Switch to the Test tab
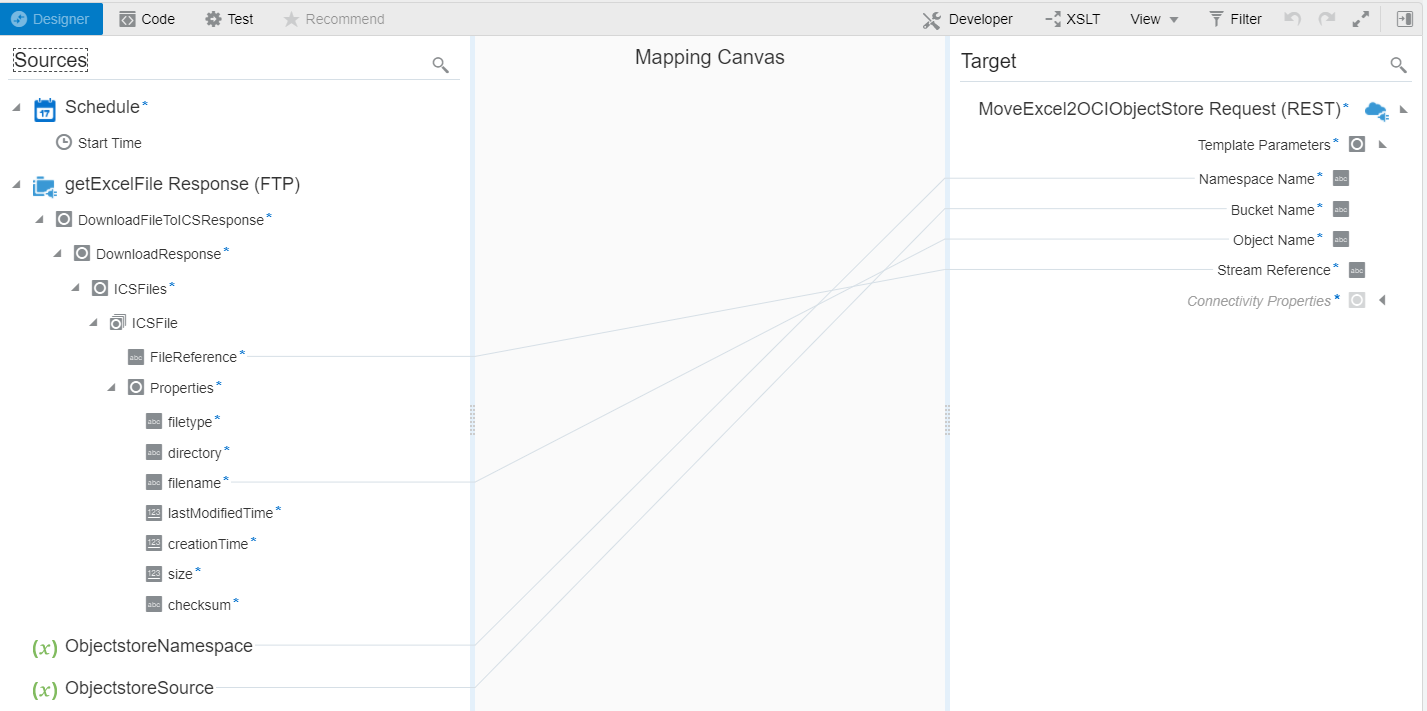Image resolution: width=1427 pixels, height=711 pixels. point(229,19)
